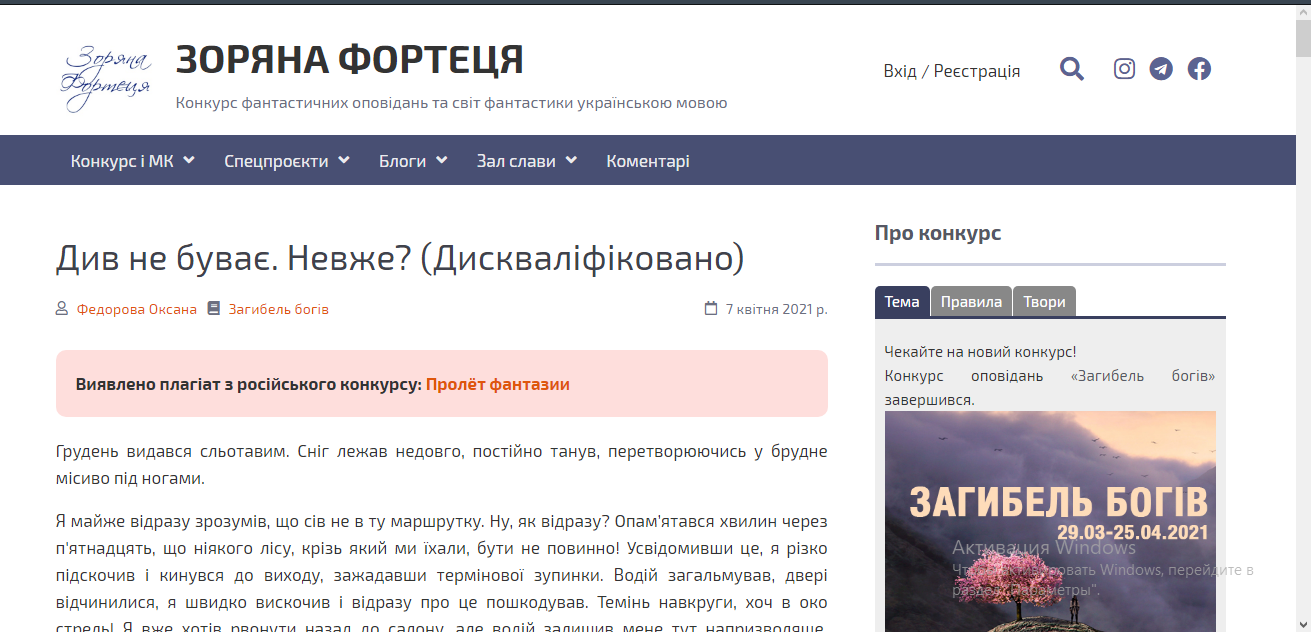
Task: Open author link Федорова Оксана
Action: [136, 309]
